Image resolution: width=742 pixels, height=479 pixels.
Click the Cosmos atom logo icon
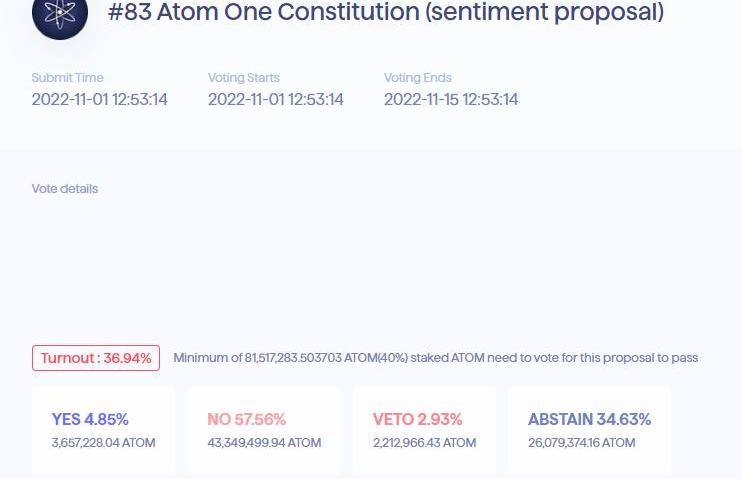click(x=60, y=14)
